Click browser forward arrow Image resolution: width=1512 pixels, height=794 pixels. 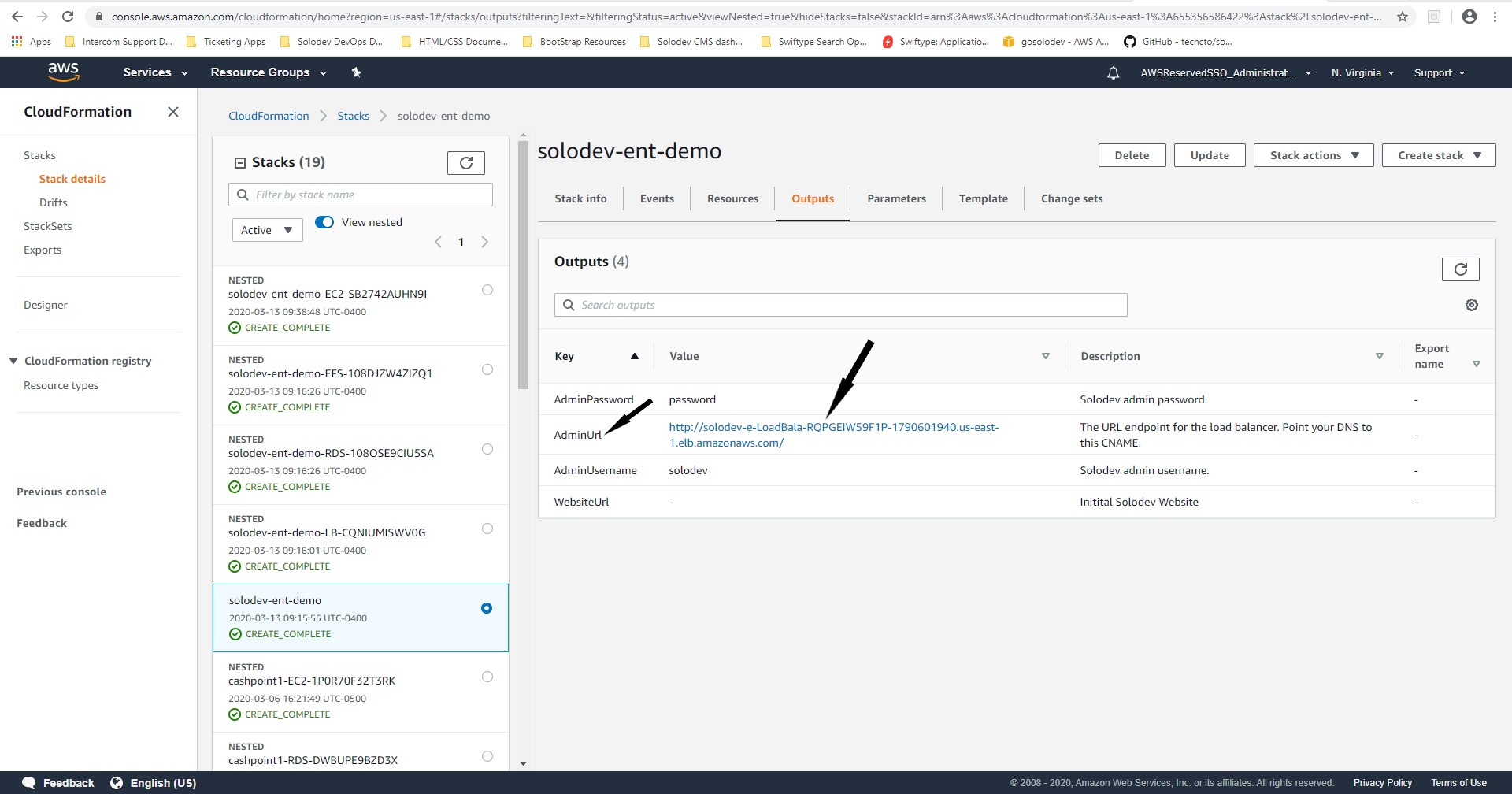(x=43, y=16)
